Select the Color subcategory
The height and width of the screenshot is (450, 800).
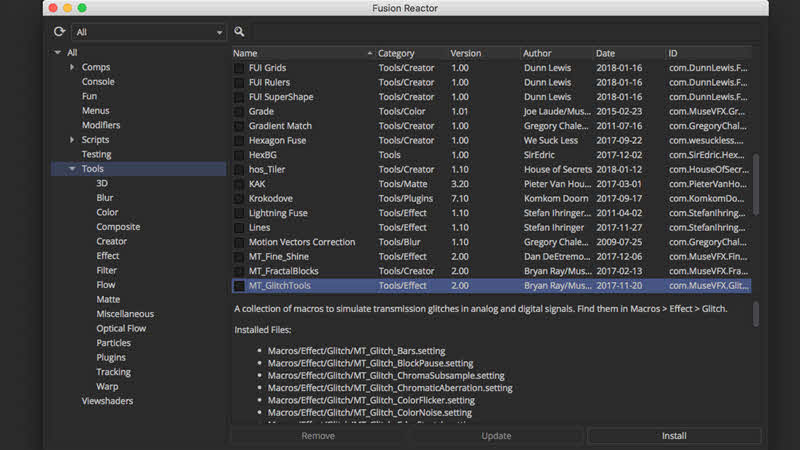point(107,212)
